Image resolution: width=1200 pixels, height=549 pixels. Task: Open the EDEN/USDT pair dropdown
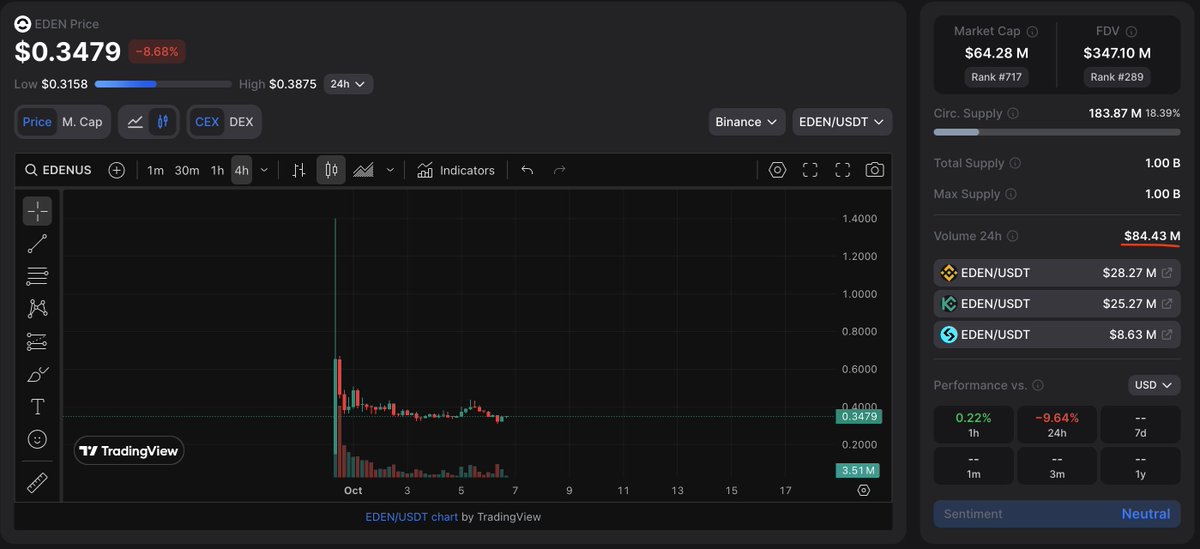tap(842, 122)
